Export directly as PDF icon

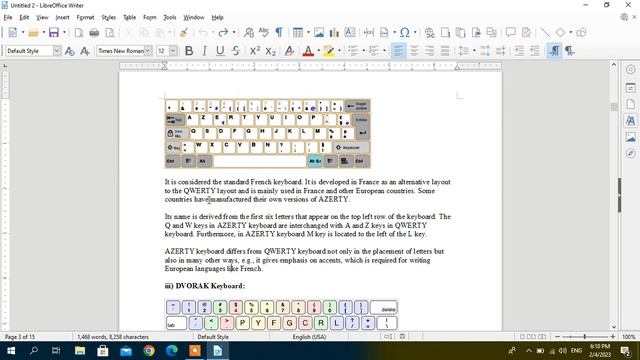(79, 32)
